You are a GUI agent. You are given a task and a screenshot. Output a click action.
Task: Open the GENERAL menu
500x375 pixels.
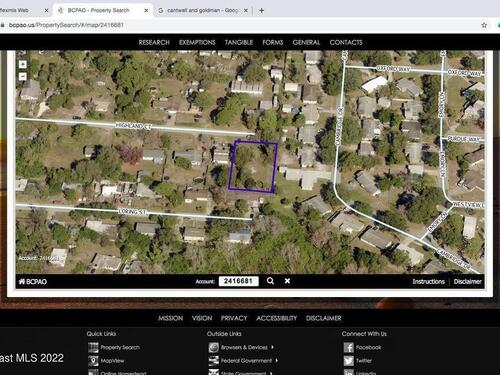[306, 42]
